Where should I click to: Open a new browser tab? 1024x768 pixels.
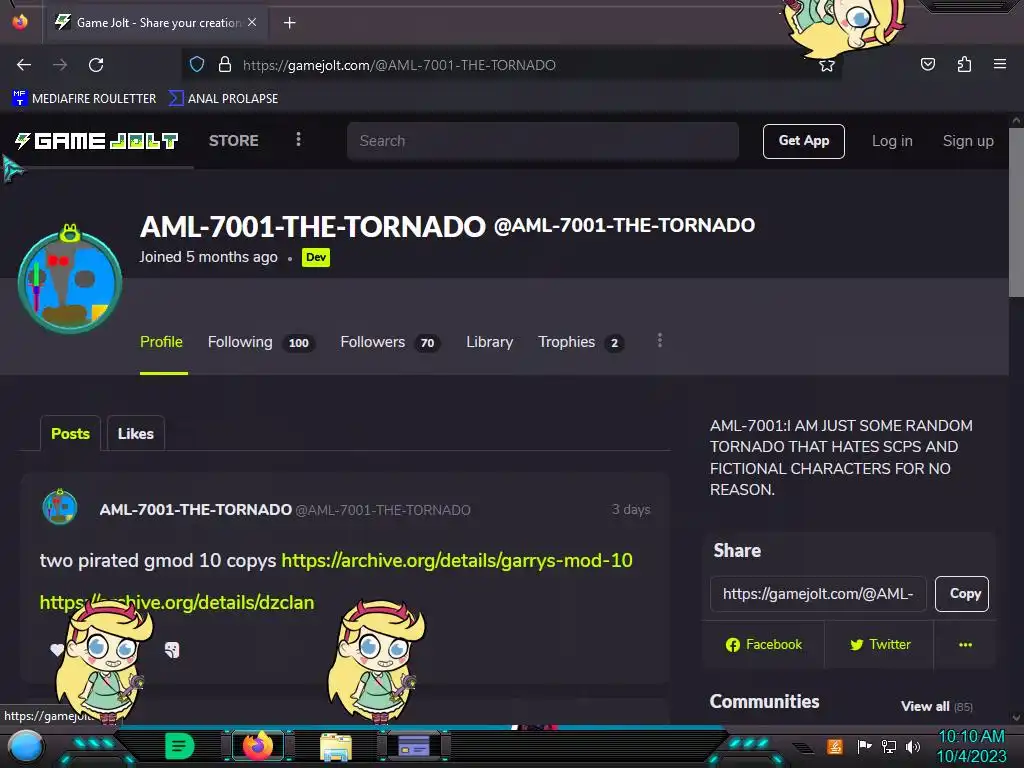[x=289, y=23]
